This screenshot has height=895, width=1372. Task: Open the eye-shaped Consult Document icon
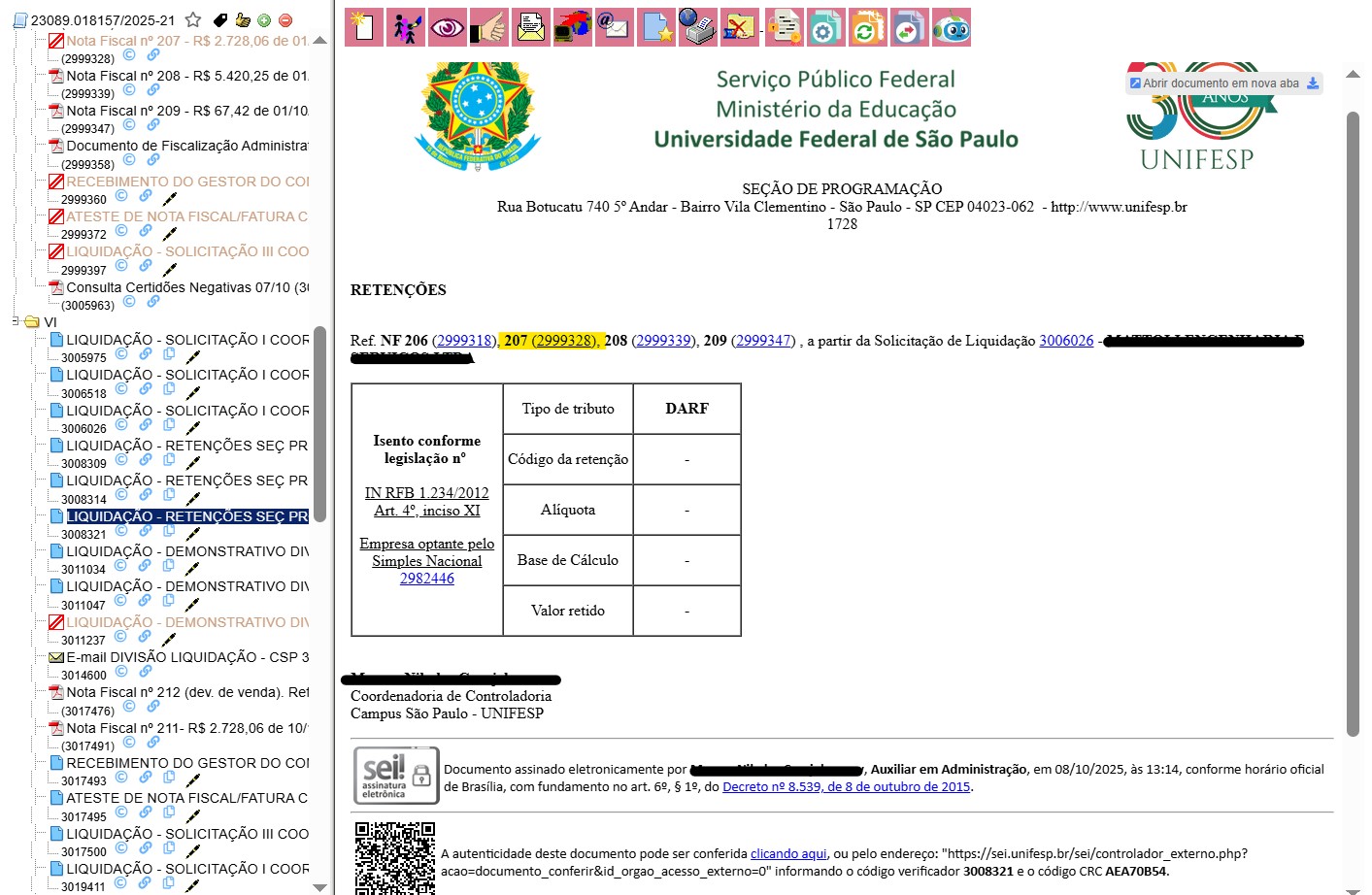(x=447, y=27)
